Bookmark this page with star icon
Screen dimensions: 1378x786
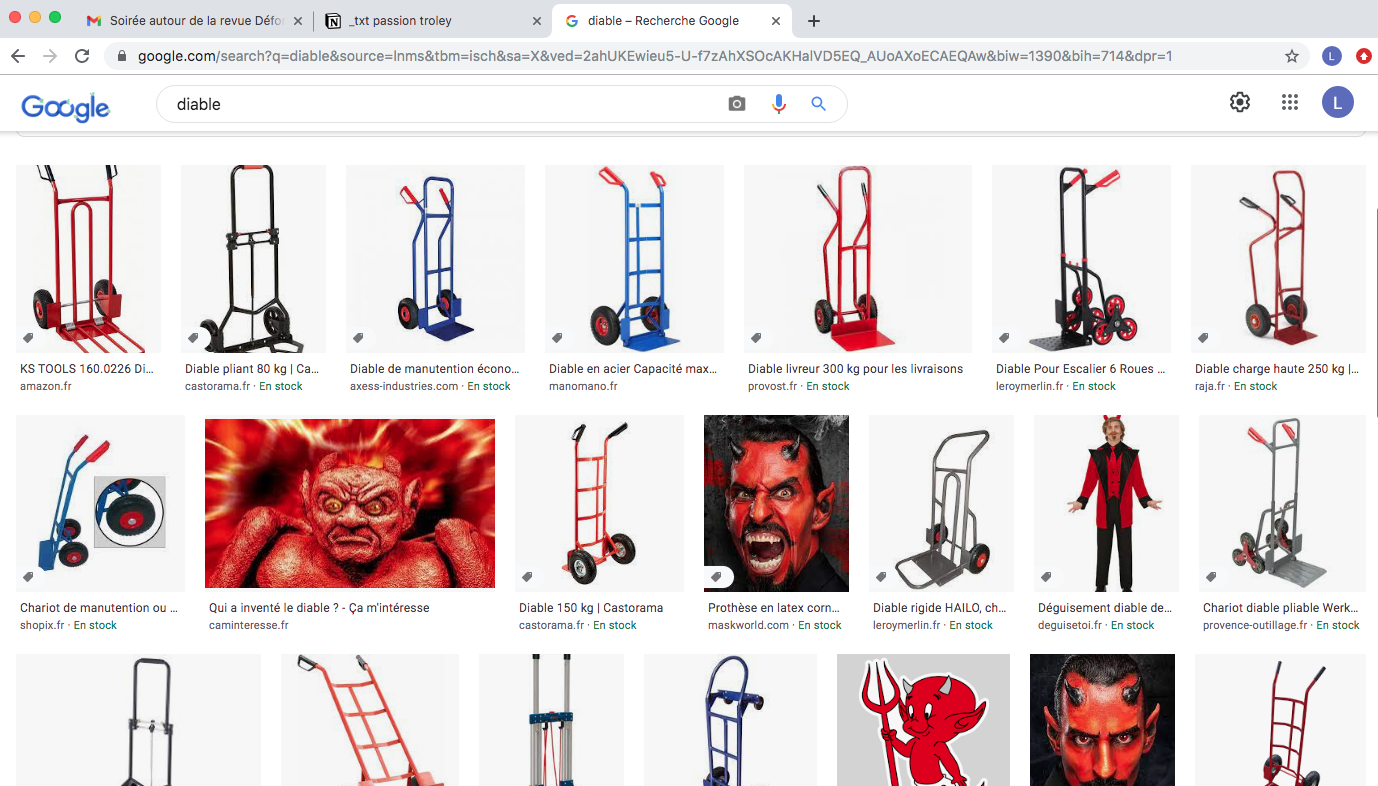pyautogui.click(x=1292, y=56)
